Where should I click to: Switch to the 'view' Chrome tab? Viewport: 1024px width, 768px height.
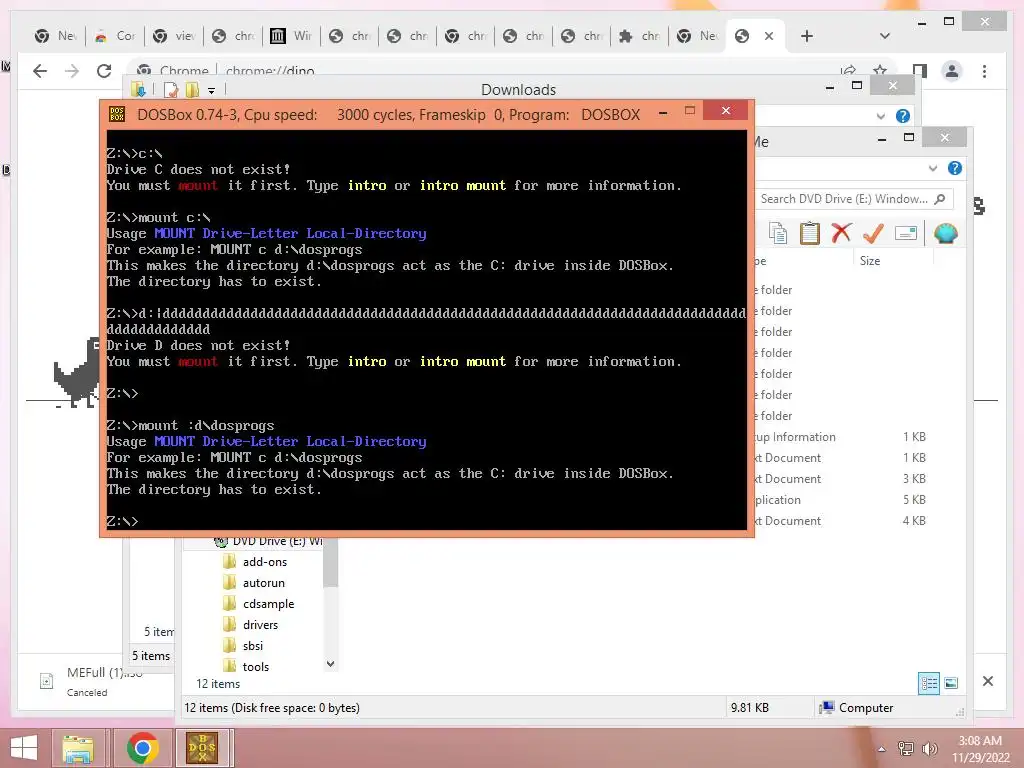(174, 36)
